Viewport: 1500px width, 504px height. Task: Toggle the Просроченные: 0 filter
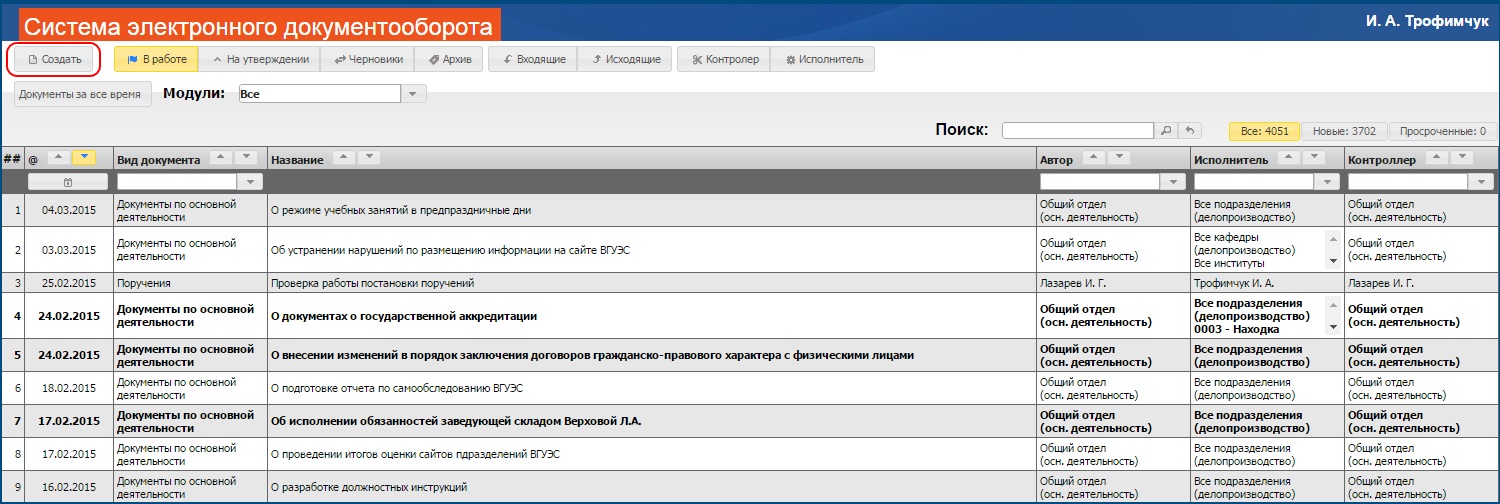tap(1441, 131)
